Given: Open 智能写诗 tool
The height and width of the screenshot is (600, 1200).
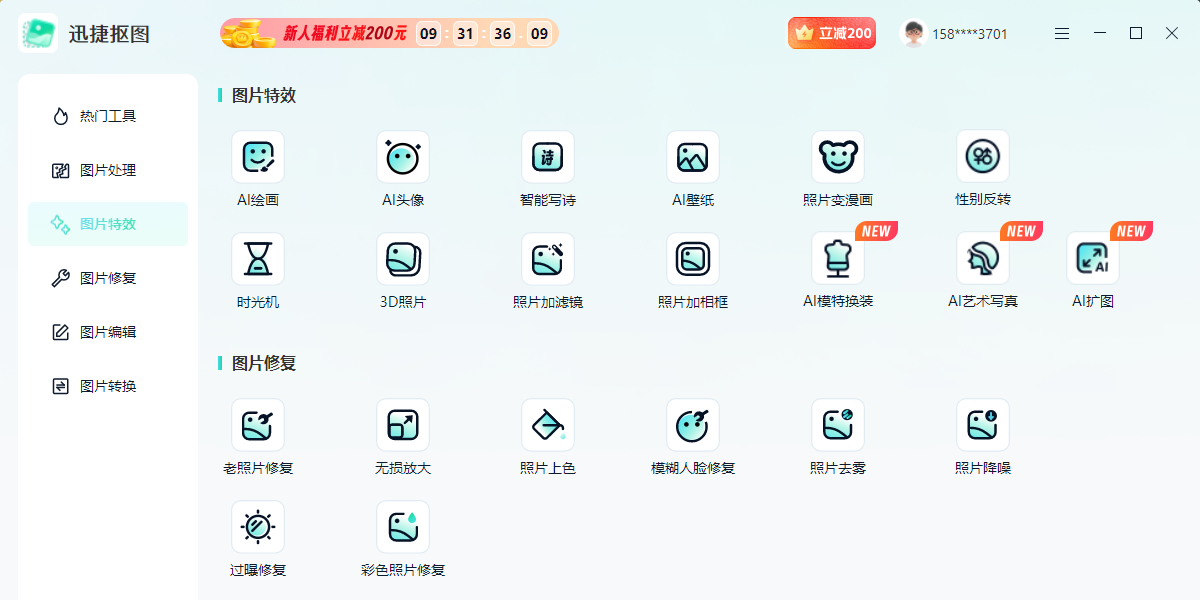Looking at the screenshot, I should pos(548,157).
